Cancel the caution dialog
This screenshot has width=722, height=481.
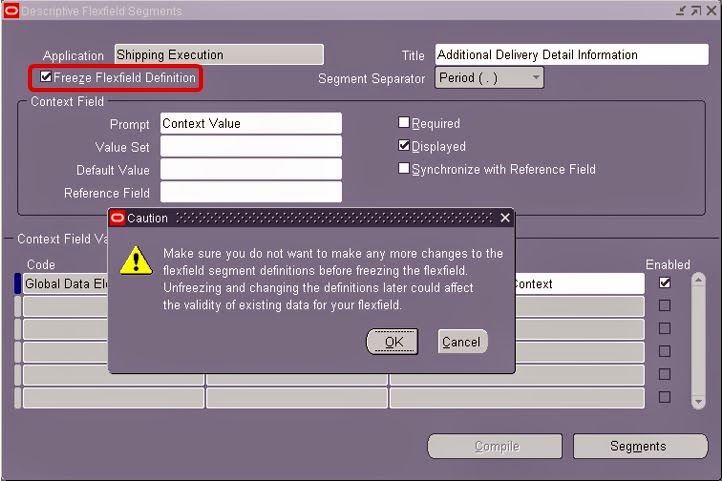pos(461,342)
